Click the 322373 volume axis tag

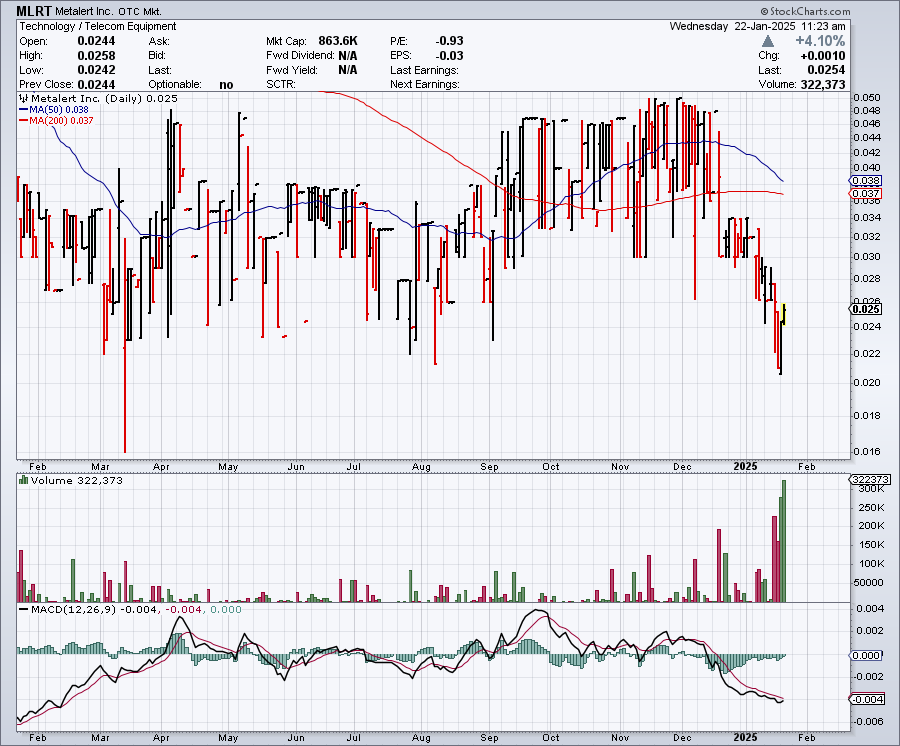pos(870,479)
